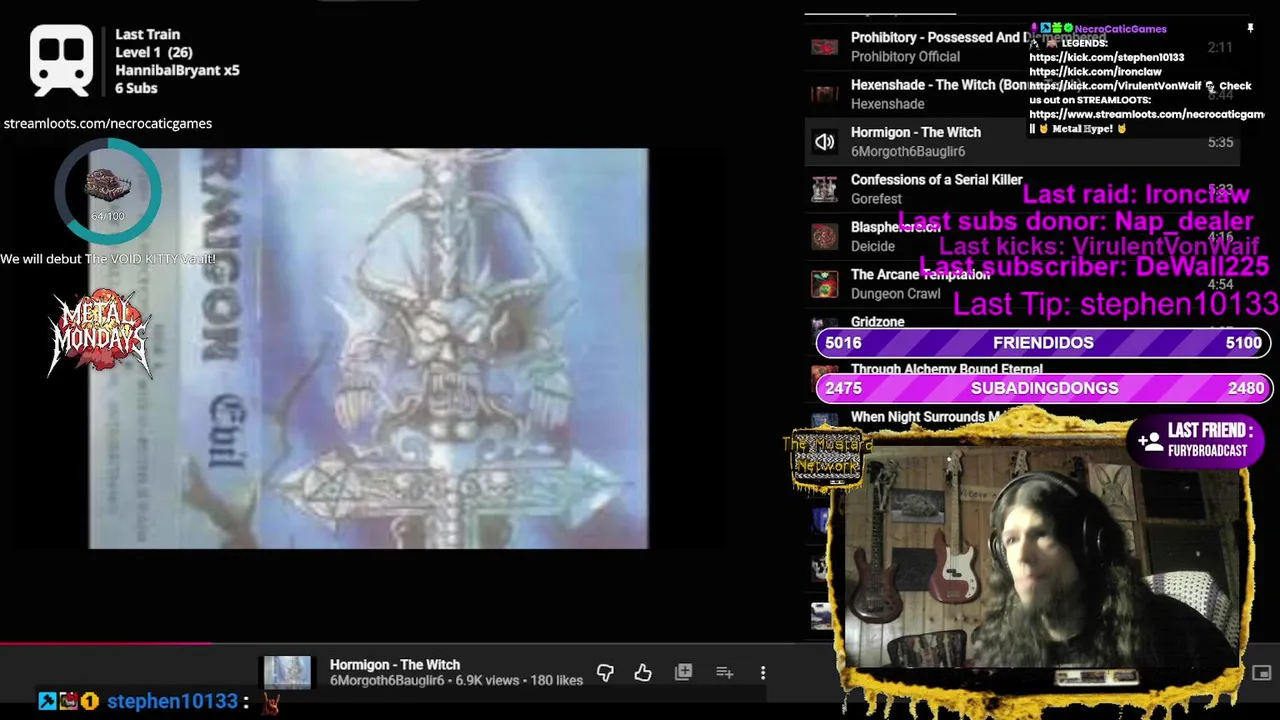
Task: Click NecroCaticGames username in chat
Action: (1120, 29)
